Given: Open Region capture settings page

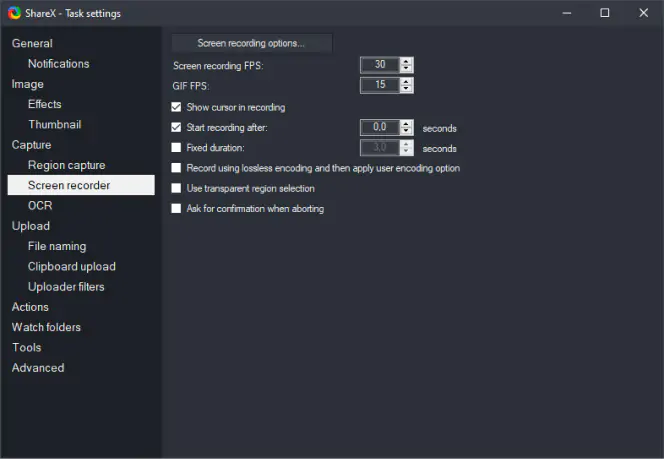Looking at the screenshot, I should [66, 165].
